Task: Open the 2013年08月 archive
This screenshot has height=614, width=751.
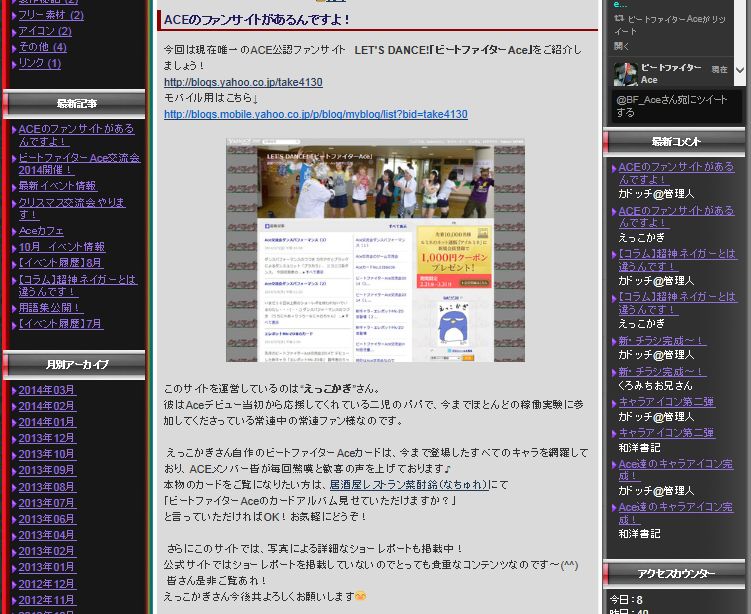Action: click(47, 487)
